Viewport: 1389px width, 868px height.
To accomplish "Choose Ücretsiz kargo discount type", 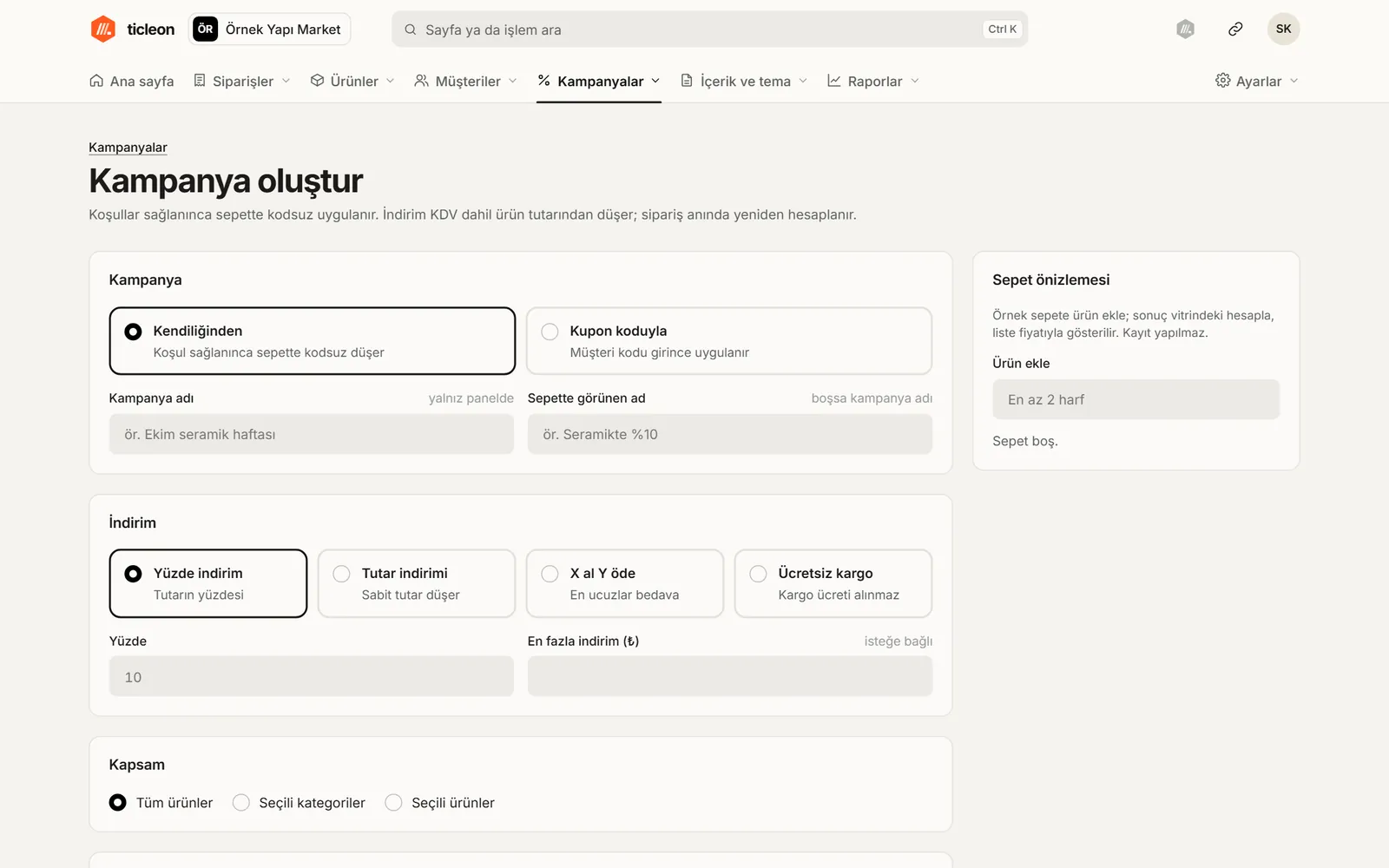I will click(x=833, y=583).
